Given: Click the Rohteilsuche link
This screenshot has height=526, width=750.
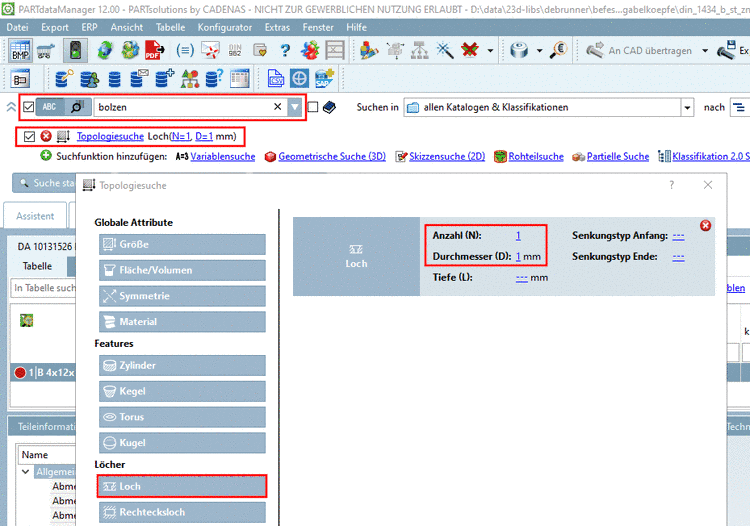Looking at the screenshot, I should (x=536, y=156).
